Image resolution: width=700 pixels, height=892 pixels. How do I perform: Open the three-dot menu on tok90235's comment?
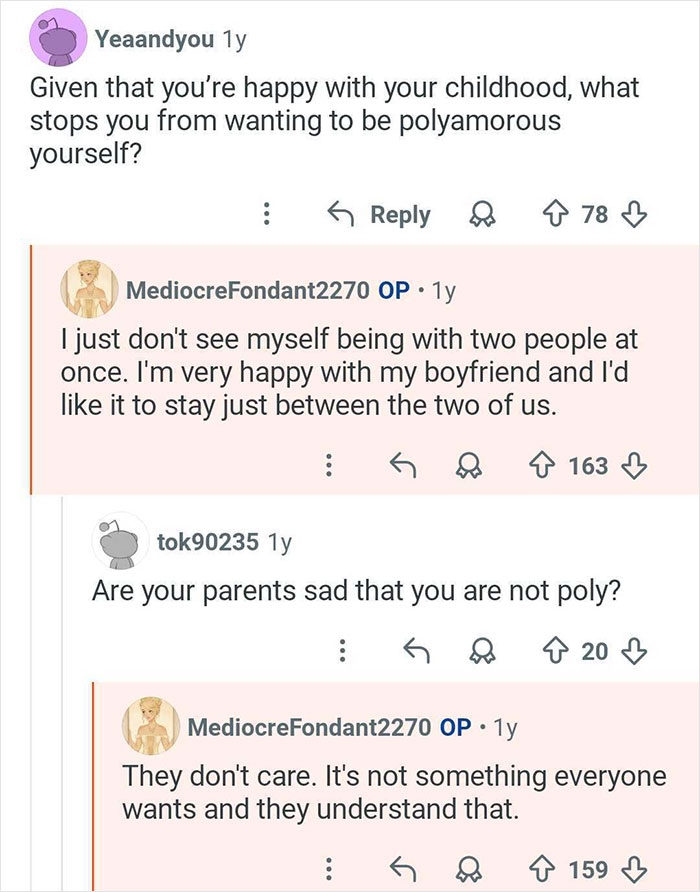coord(343,650)
